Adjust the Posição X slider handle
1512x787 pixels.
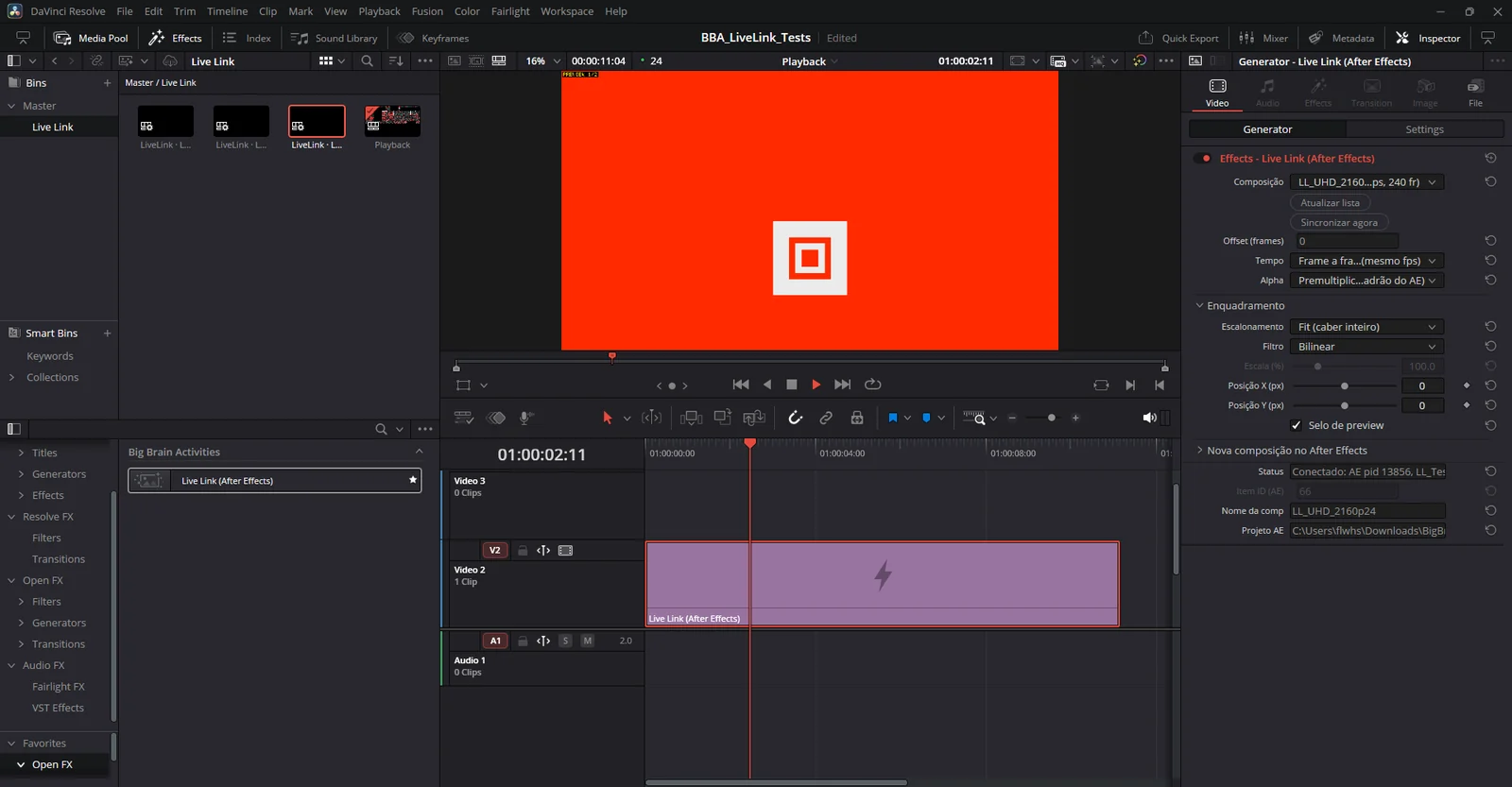point(1344,385)
